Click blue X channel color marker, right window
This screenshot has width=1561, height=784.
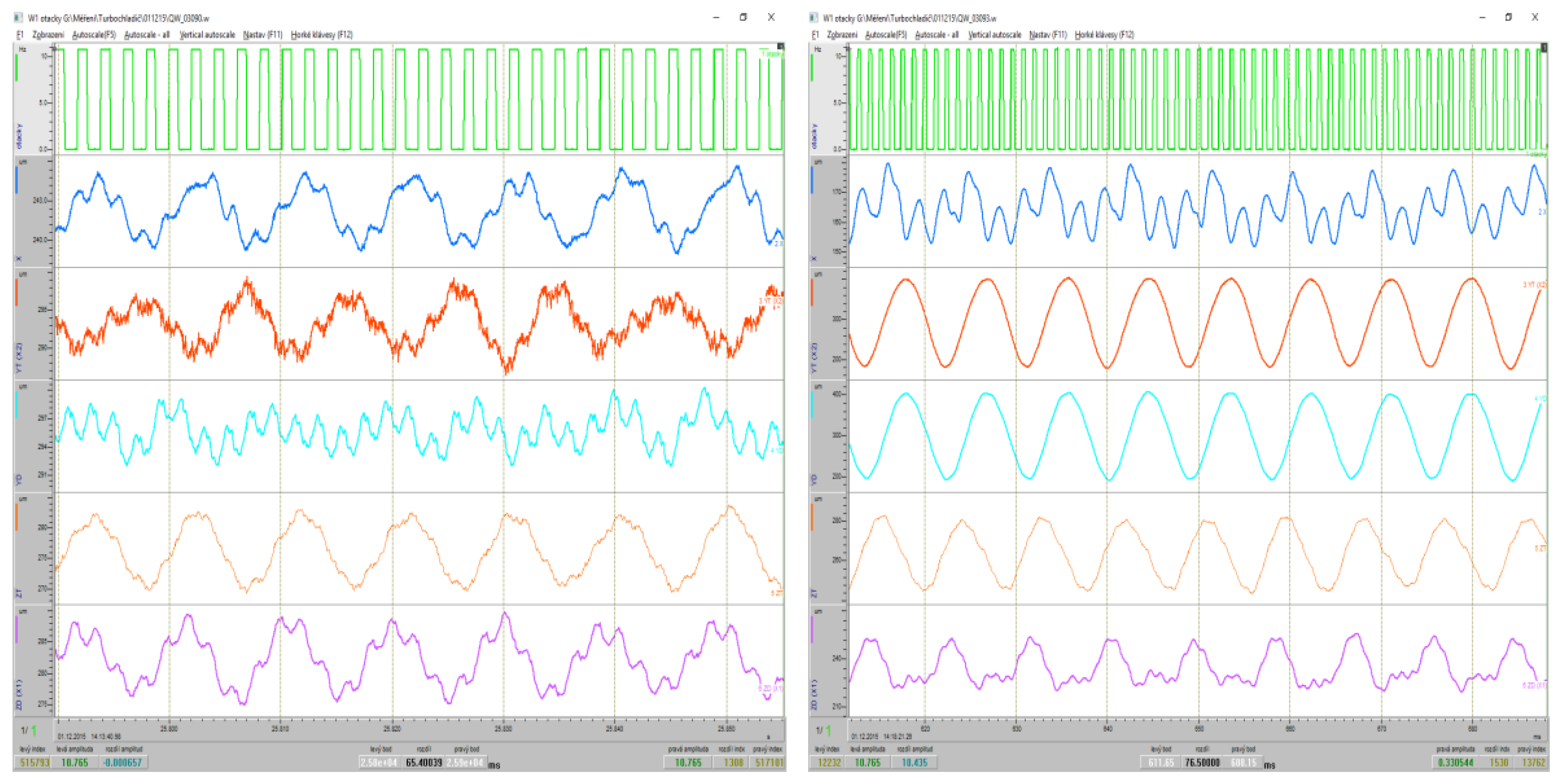[812, 180]
